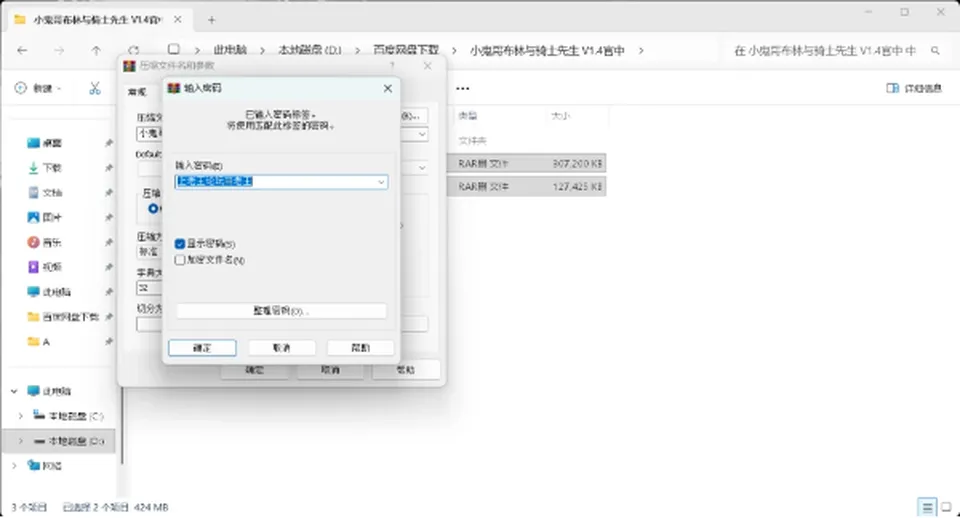Click chevron after the last breadcrumb folder
The width and height of the screenshot is (960, 518).
click(641, 51)
